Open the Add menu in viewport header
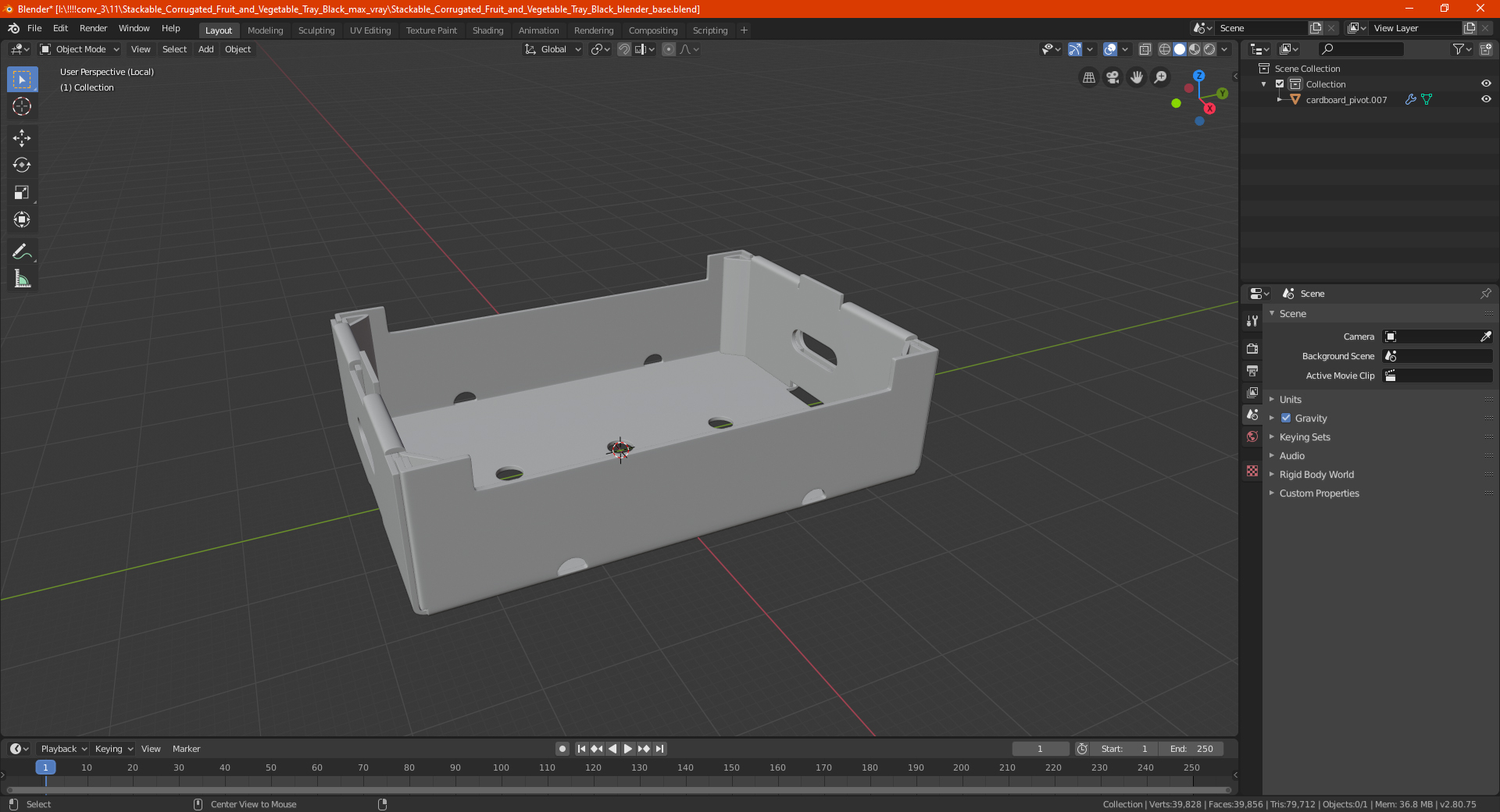 click(x=205, y=49)
